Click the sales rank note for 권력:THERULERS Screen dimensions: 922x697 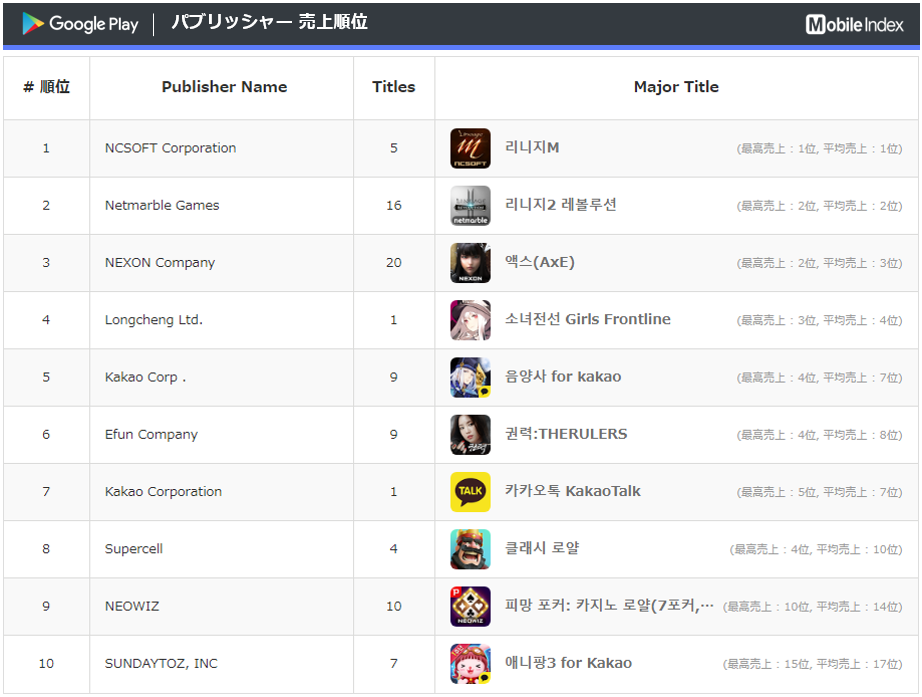819,435
